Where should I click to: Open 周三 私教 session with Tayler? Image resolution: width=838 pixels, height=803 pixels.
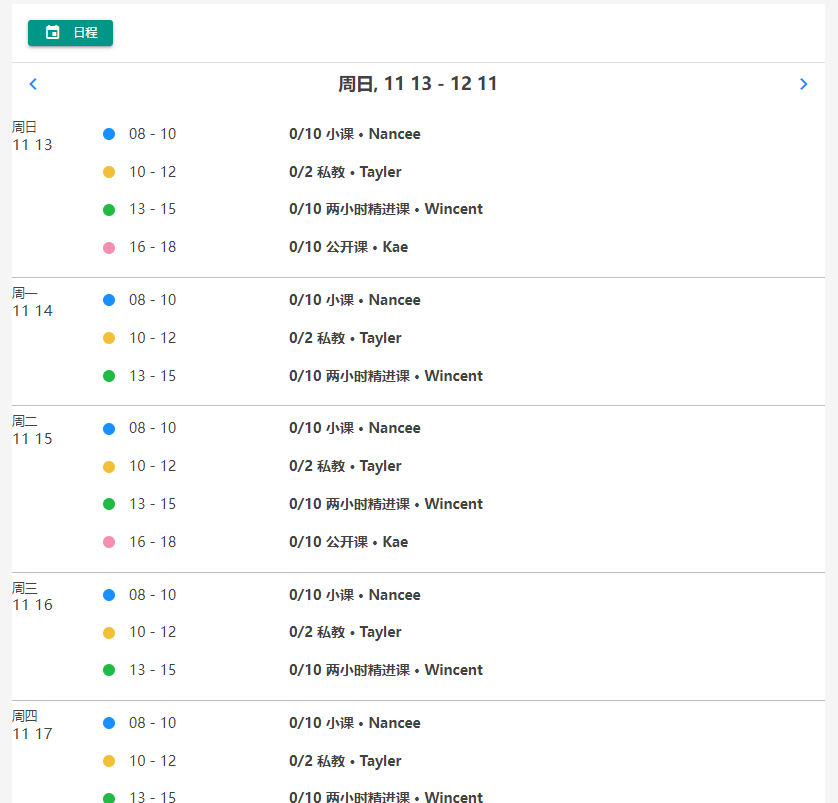345,632
